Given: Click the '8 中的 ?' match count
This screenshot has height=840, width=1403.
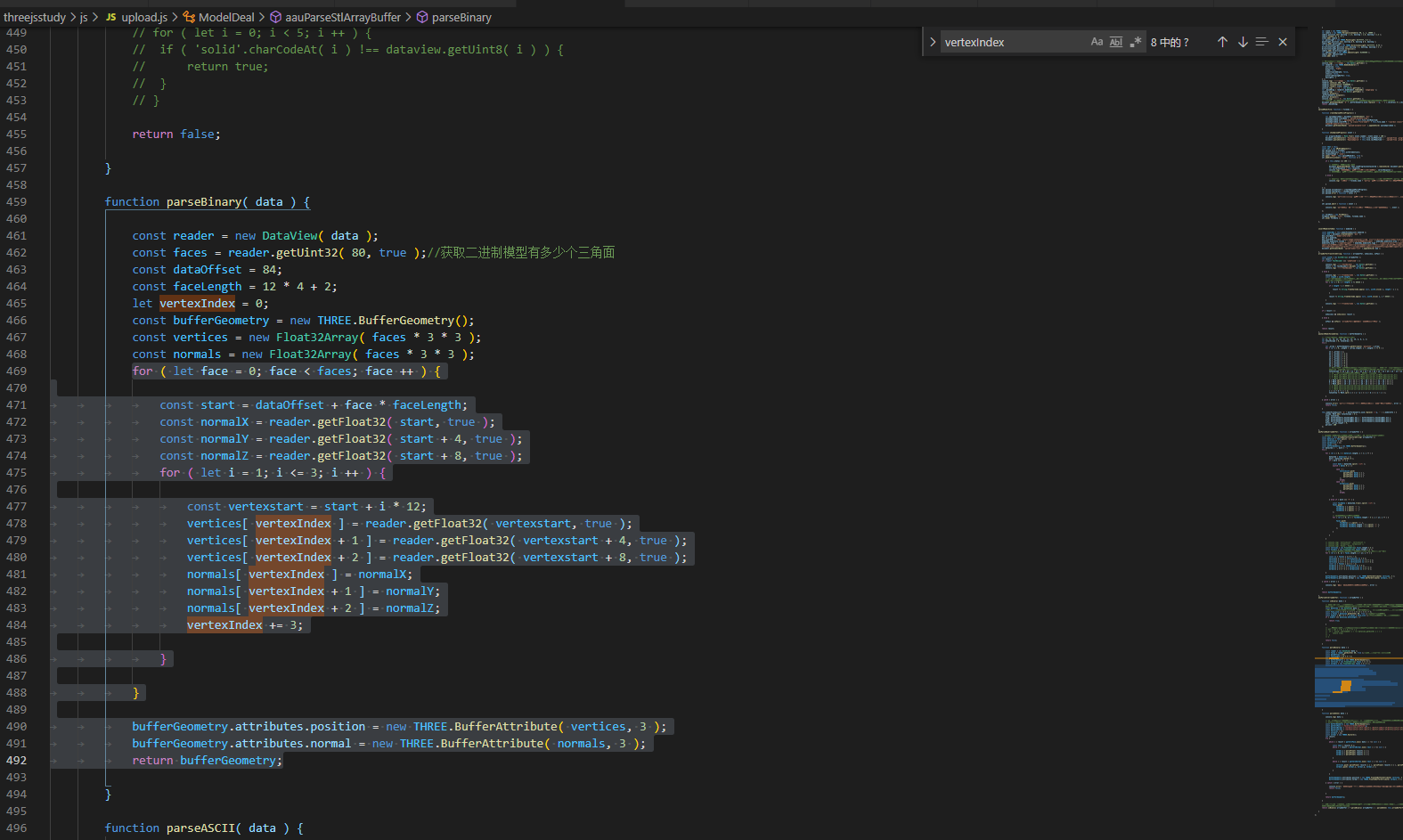Looking at the screenshot, I should click(1170, 42).
